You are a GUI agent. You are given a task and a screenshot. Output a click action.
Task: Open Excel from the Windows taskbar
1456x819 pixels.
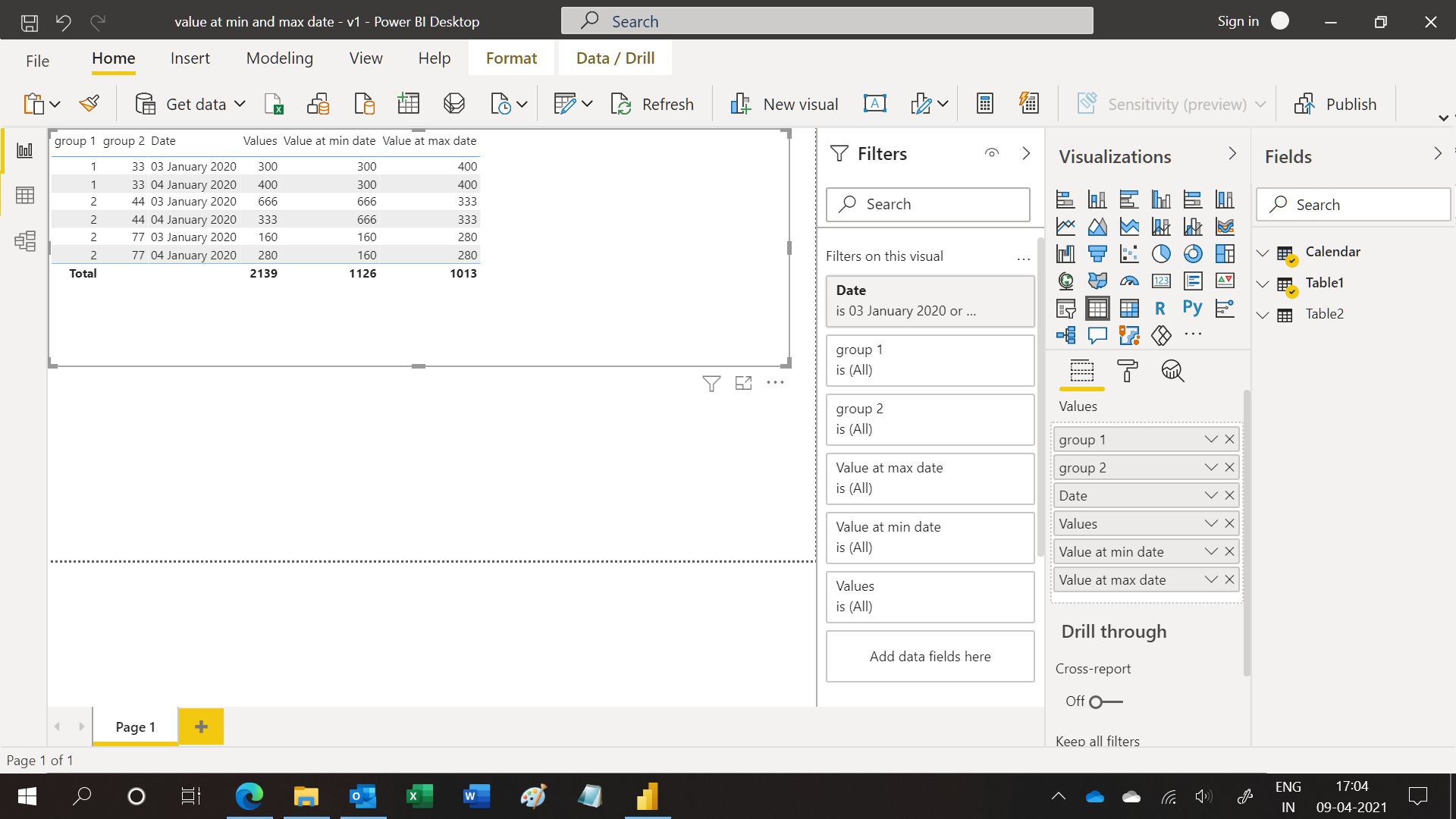419,796
